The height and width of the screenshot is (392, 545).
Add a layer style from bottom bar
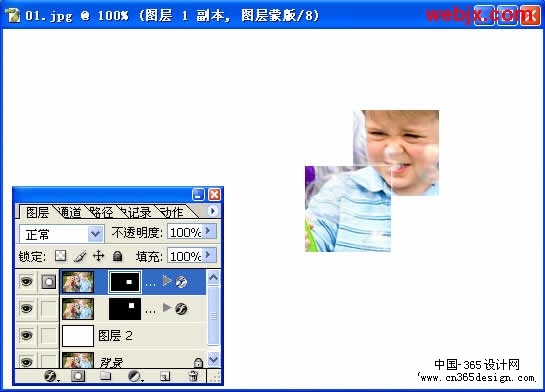pos(51,376)
